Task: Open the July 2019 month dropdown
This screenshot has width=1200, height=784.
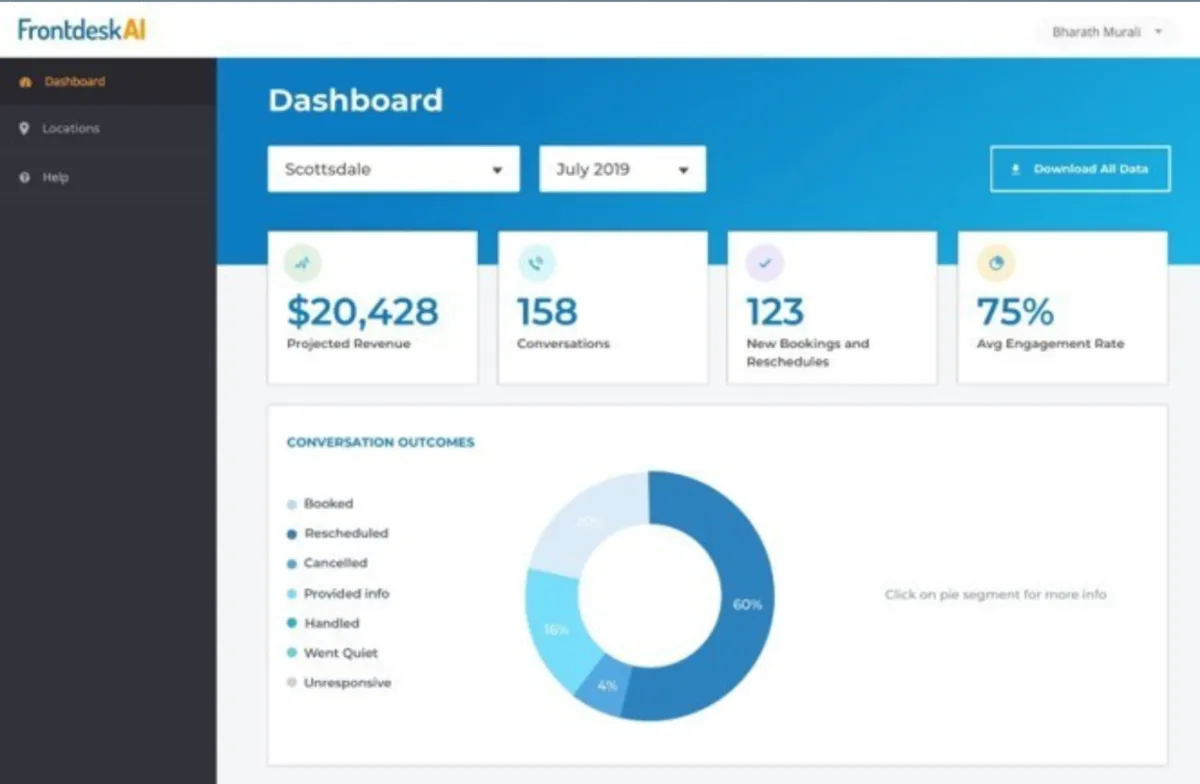Action: [622, 169]
